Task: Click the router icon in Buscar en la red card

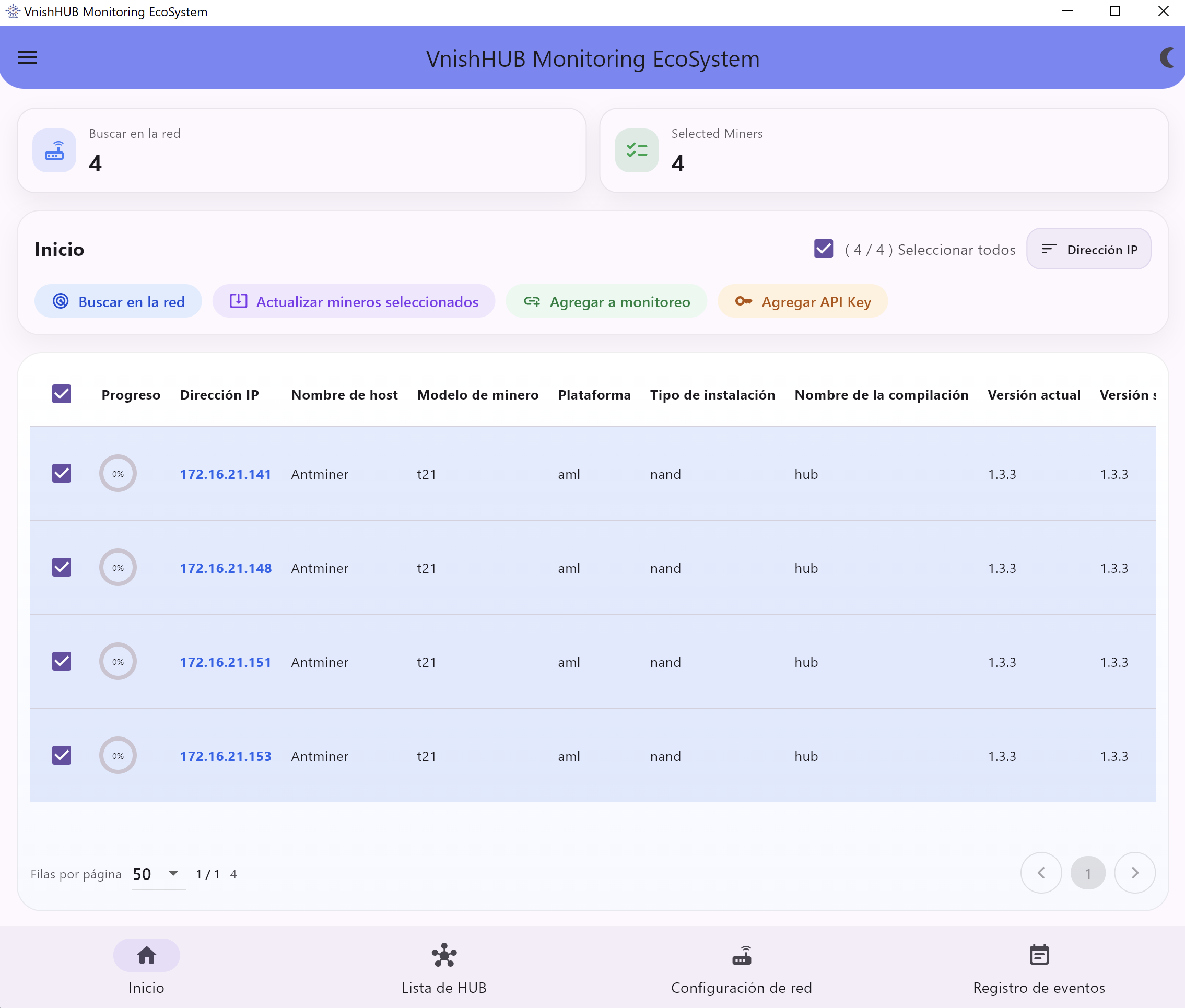Action: point(54,150)
